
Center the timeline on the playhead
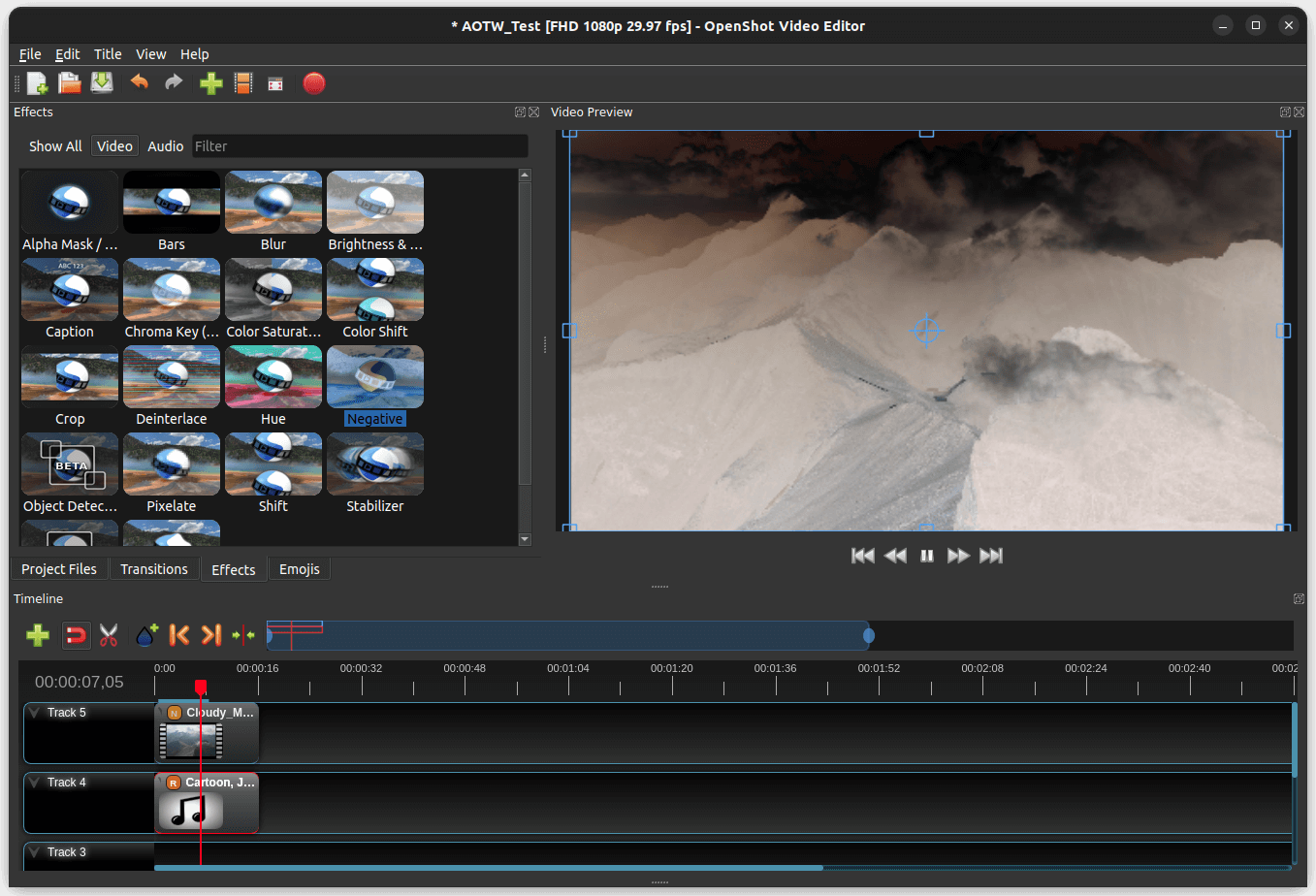point(243,635)
